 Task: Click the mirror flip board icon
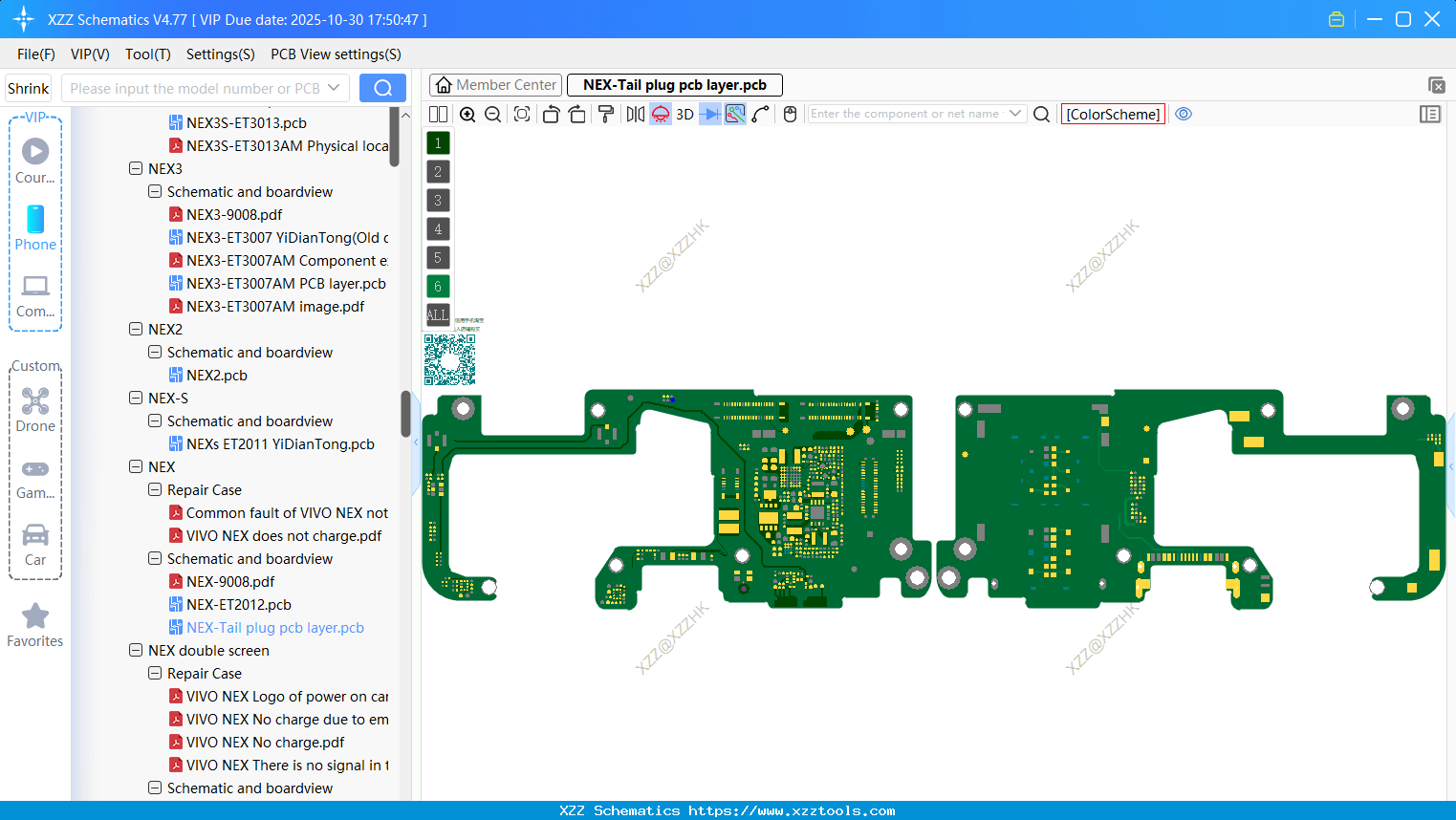tap(635, 114)
